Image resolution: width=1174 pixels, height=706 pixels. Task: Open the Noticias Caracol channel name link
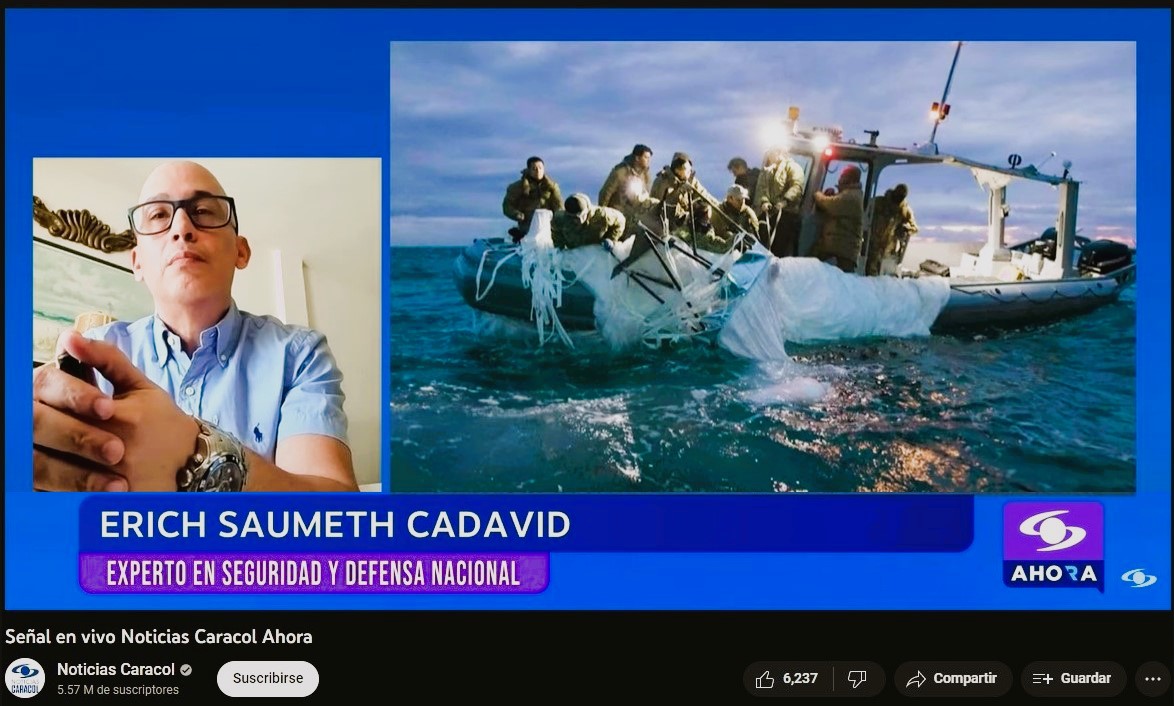tap(116, 669)
